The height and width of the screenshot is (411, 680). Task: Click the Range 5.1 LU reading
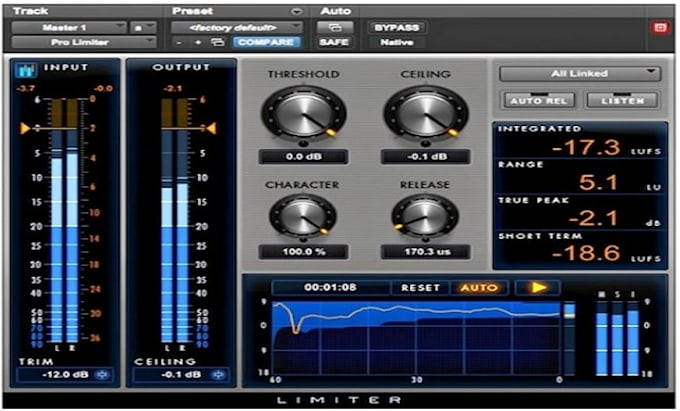tap(598, 183)
